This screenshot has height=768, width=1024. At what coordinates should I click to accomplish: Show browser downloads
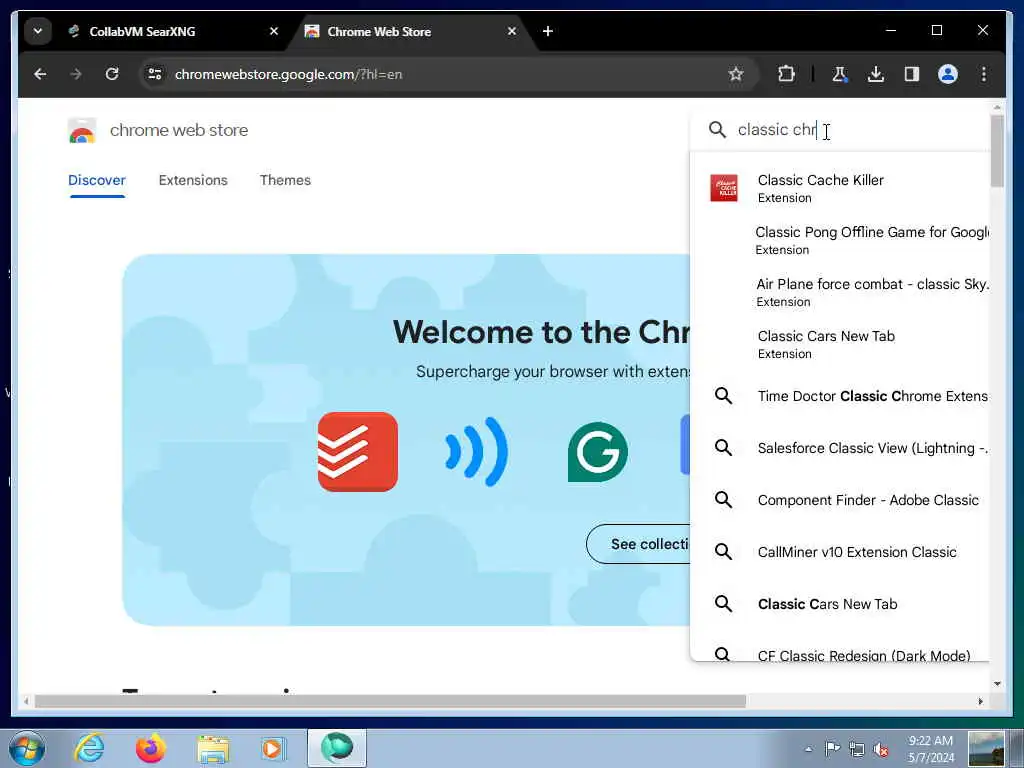(x=876, y=74)
